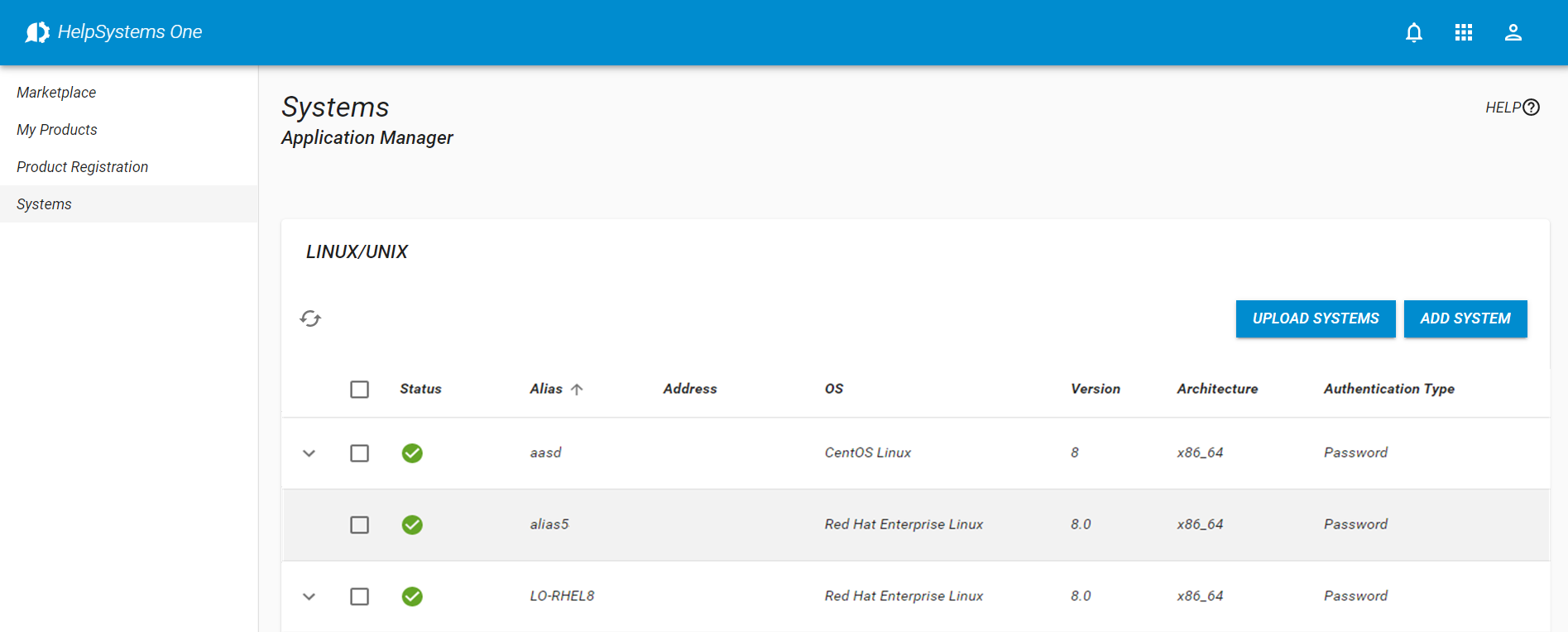Expand the aasd row details chevron

309,453
